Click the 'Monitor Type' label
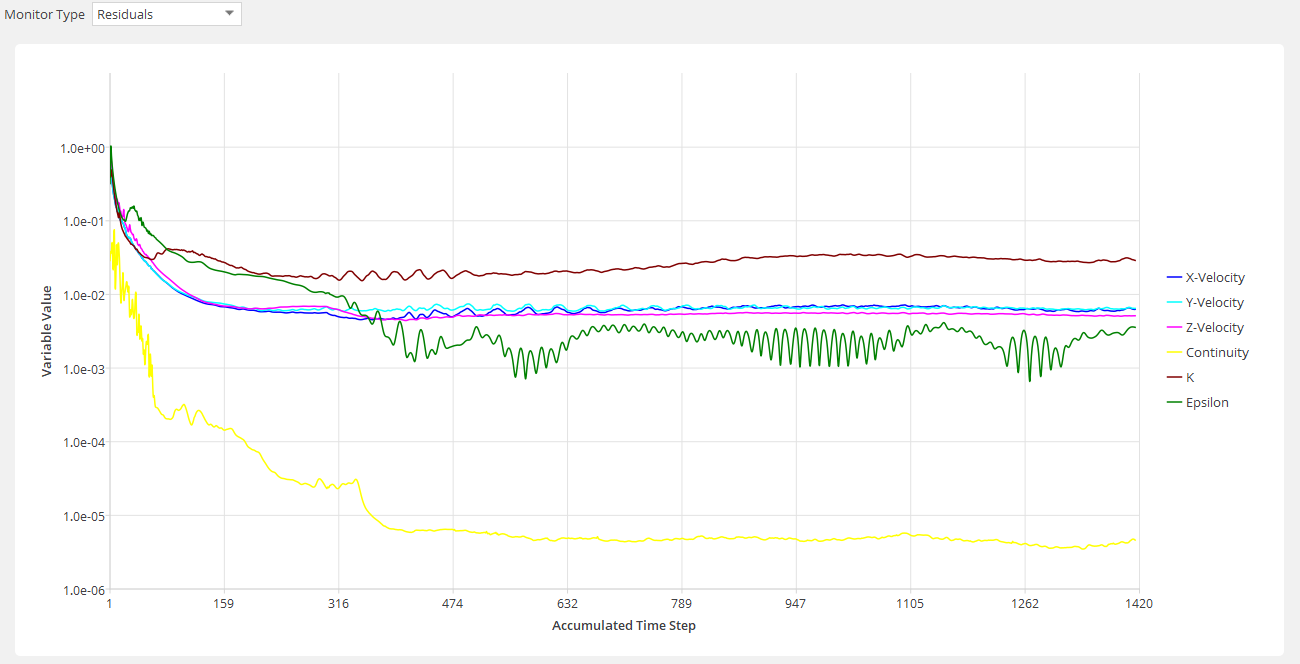 point(44,15)
